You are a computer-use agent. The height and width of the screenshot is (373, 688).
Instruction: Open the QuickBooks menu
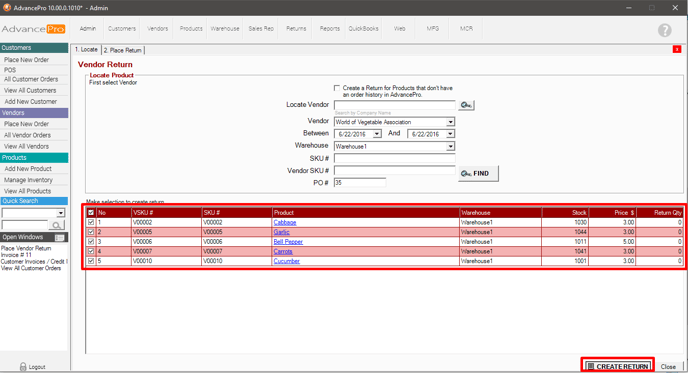pos(363,29)
